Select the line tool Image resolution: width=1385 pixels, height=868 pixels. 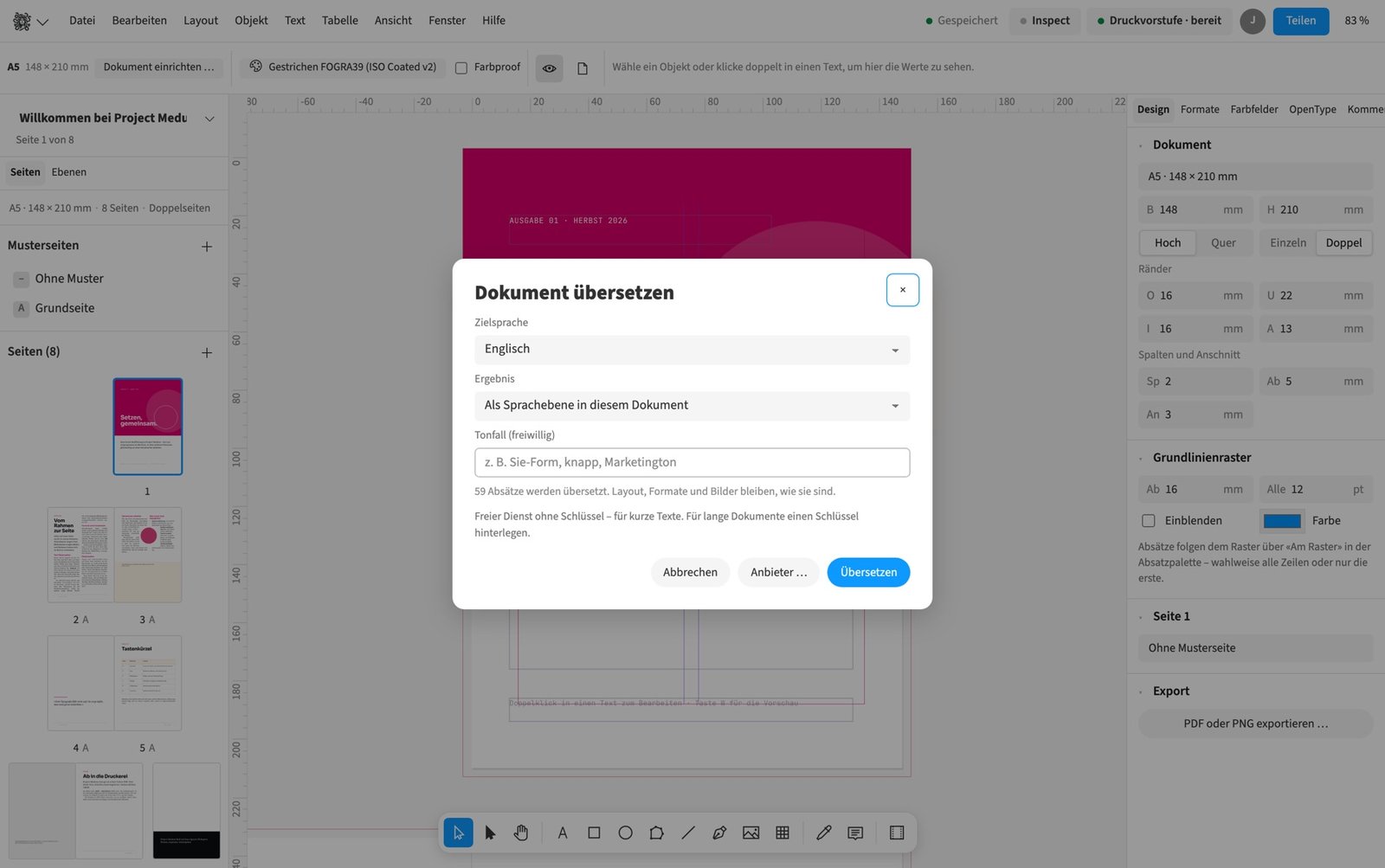coord(688,833)
